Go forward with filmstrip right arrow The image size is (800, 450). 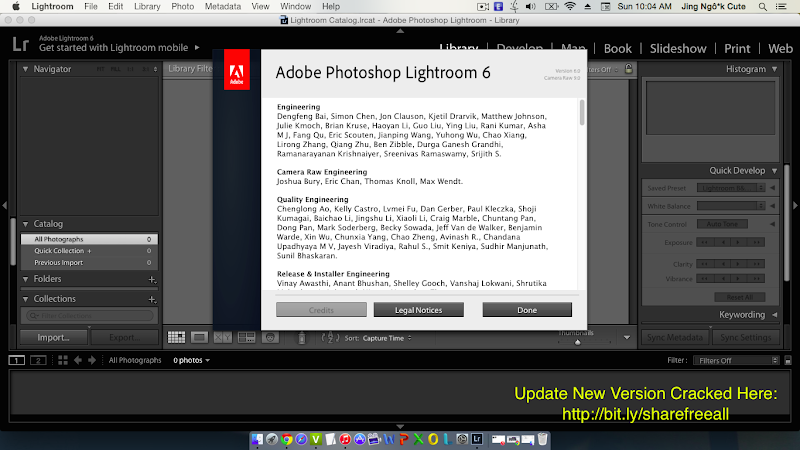(x=92, y=360)
